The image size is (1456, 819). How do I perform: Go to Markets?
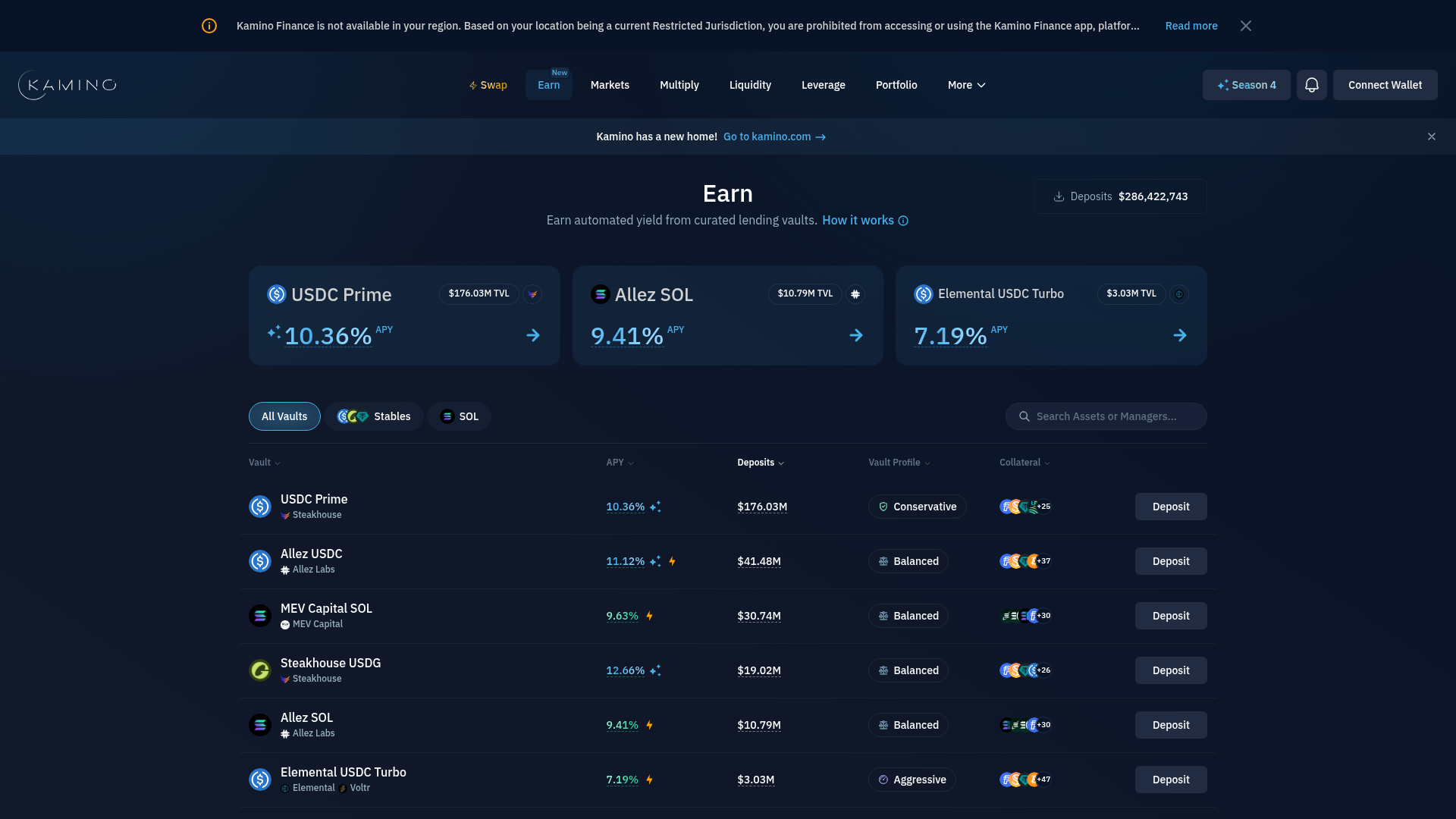[x=610, y=85]
